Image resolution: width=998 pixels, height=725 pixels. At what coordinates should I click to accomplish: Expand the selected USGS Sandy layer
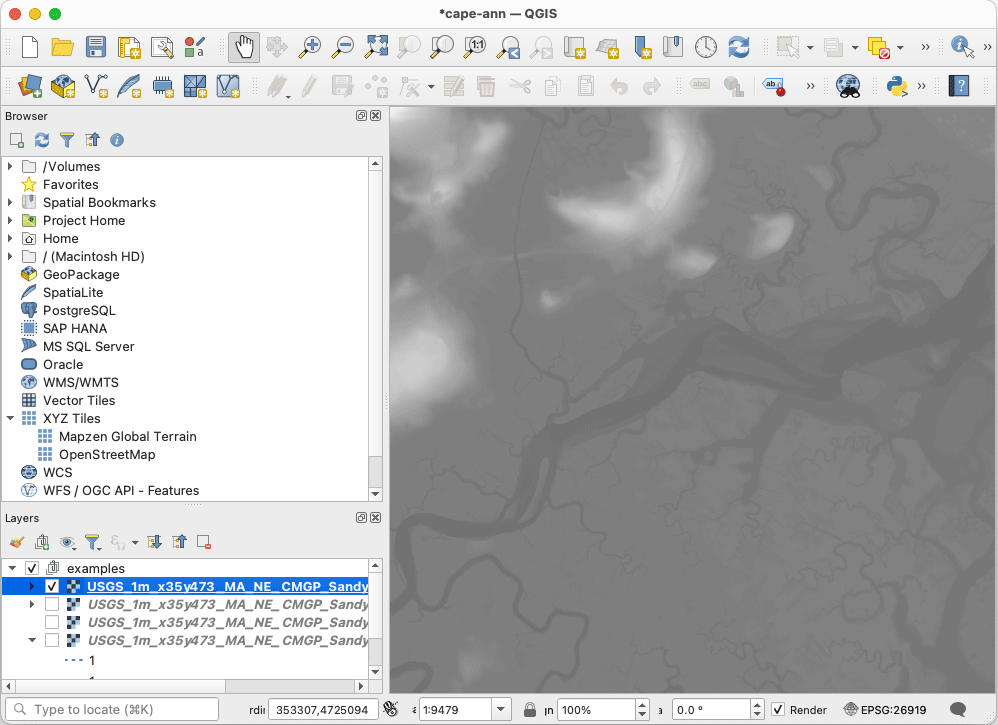[31, 586]
